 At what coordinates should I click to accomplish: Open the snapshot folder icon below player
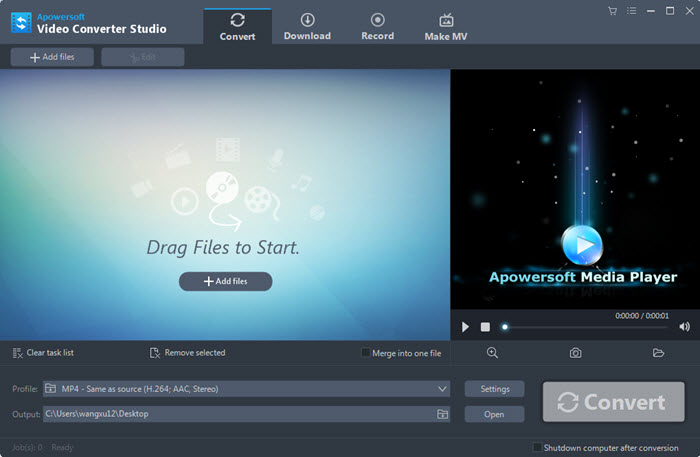point(658,353)
